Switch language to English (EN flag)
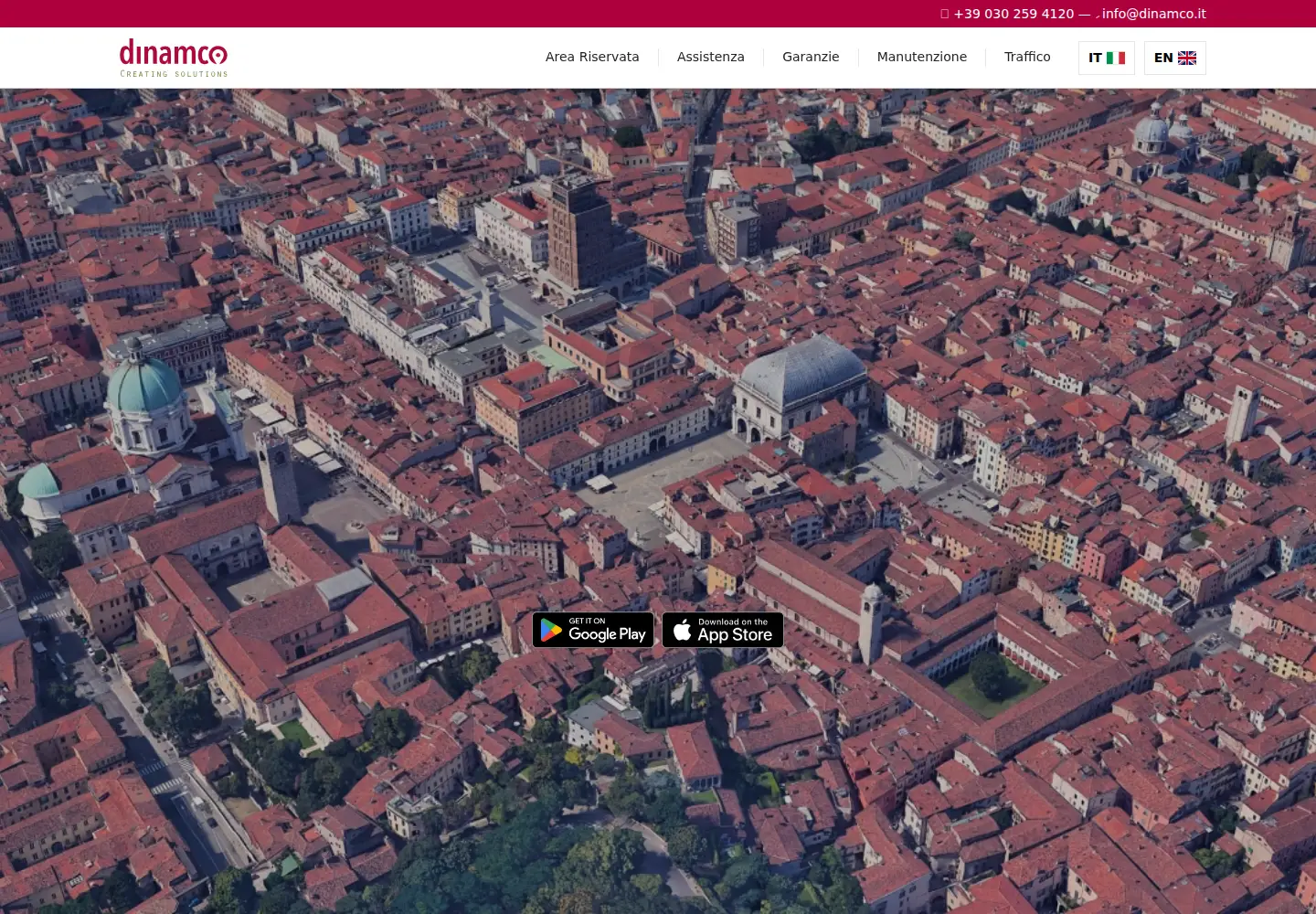The height and width of the screenshot is (914, 1316). point(1175,58)
